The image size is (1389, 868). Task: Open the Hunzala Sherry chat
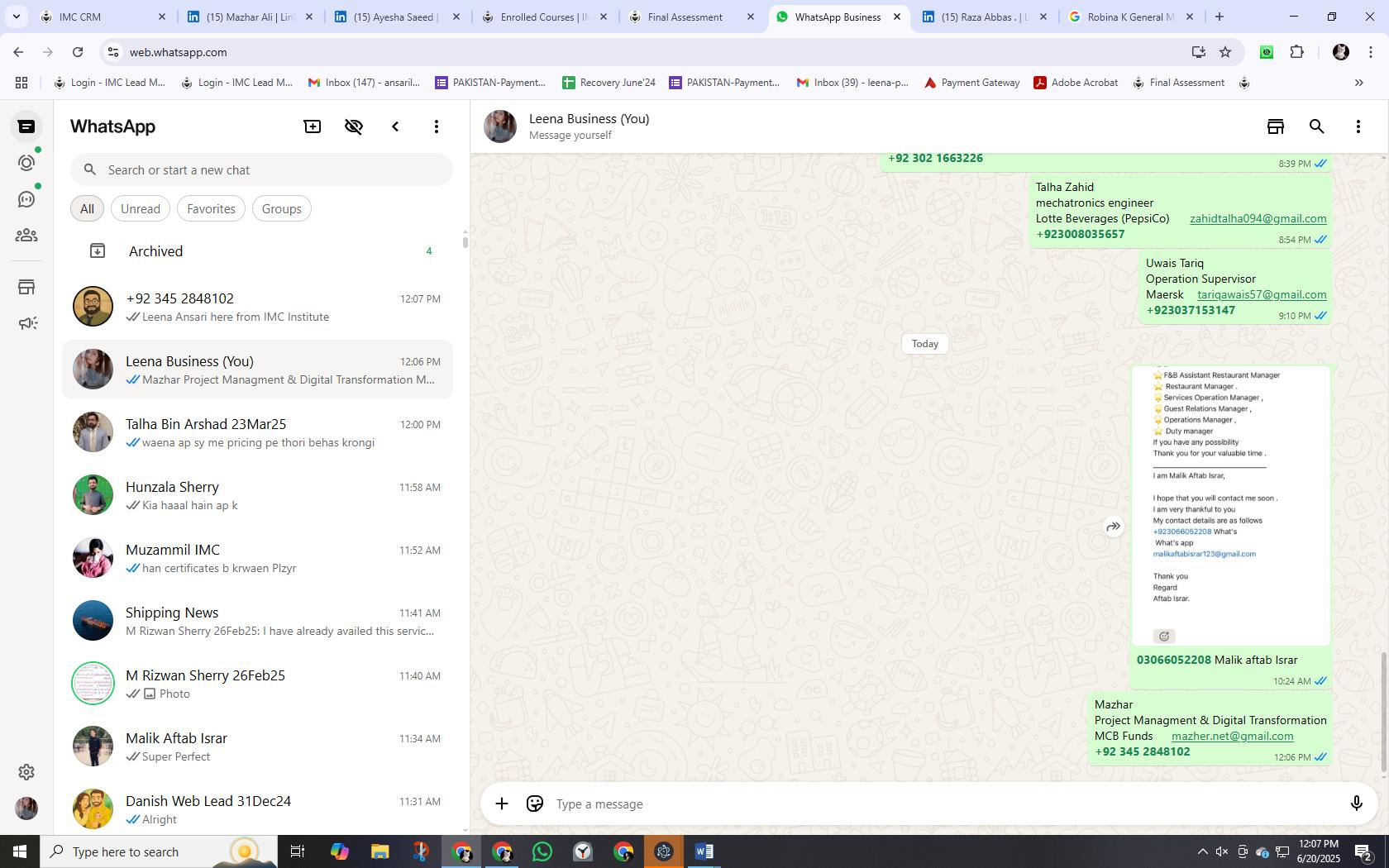click(x=258, y=495)
